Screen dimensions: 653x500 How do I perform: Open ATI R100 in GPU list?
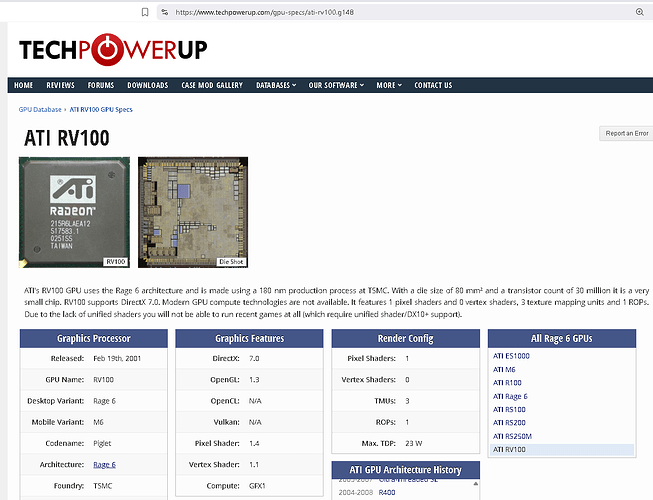507,383
